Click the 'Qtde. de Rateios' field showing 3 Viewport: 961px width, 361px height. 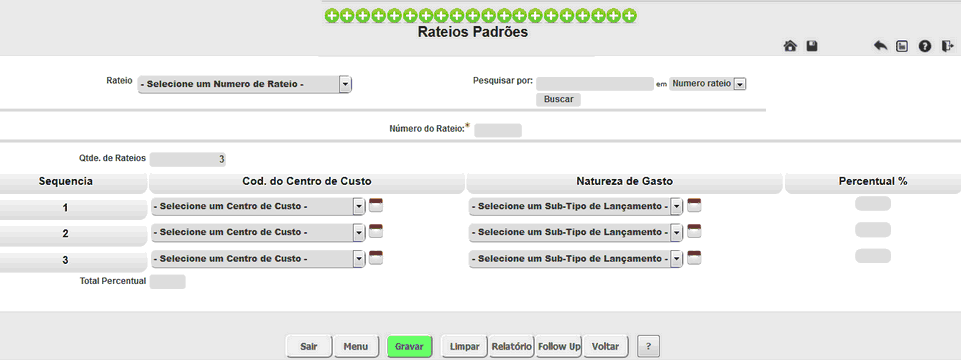188,159
